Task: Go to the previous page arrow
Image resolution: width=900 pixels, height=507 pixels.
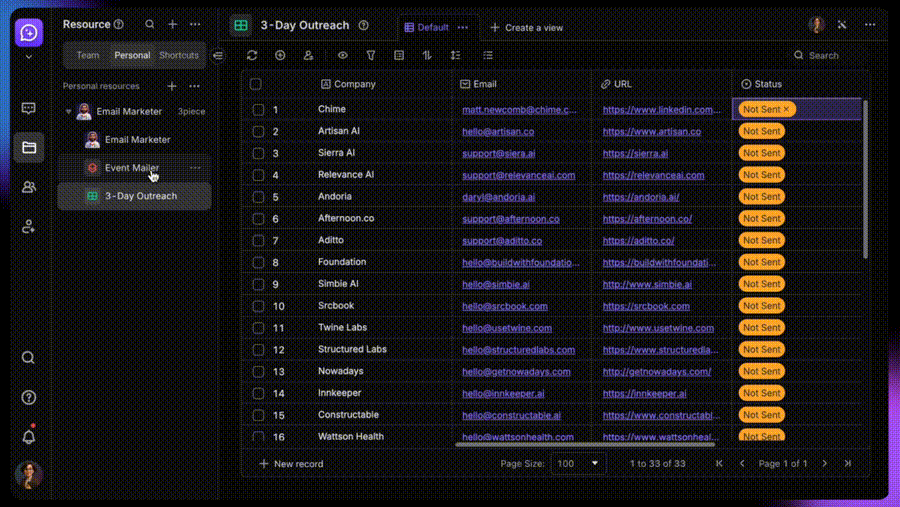Action: tap(742, 463)
